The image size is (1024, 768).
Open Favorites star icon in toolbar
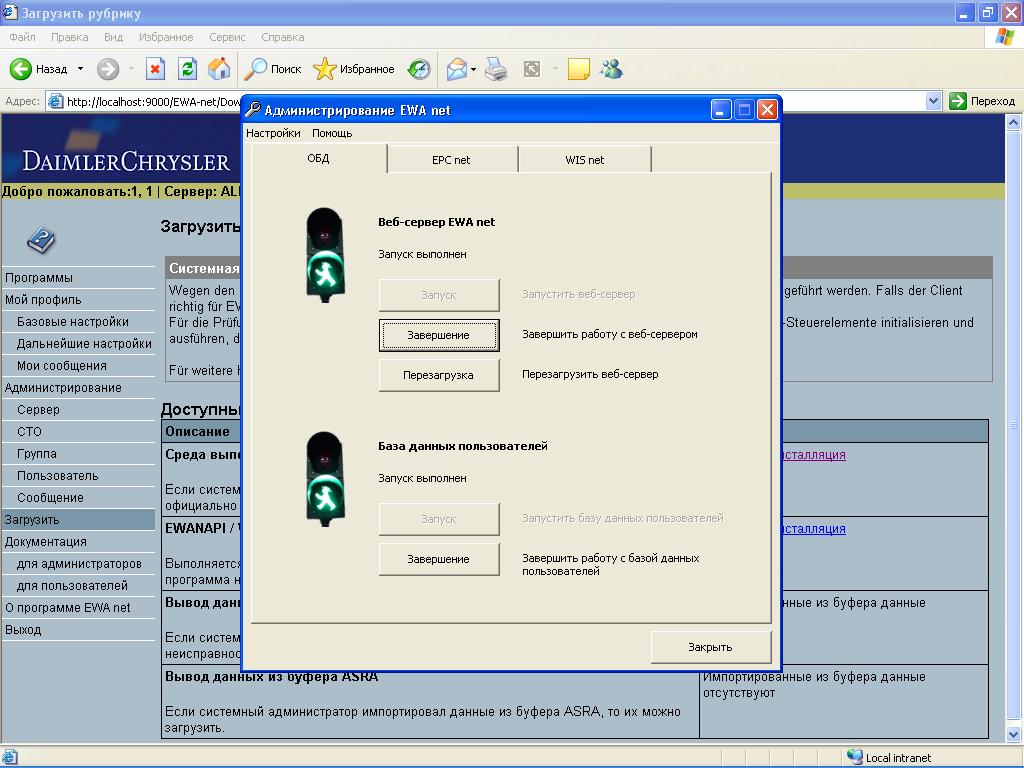point(324,69)
